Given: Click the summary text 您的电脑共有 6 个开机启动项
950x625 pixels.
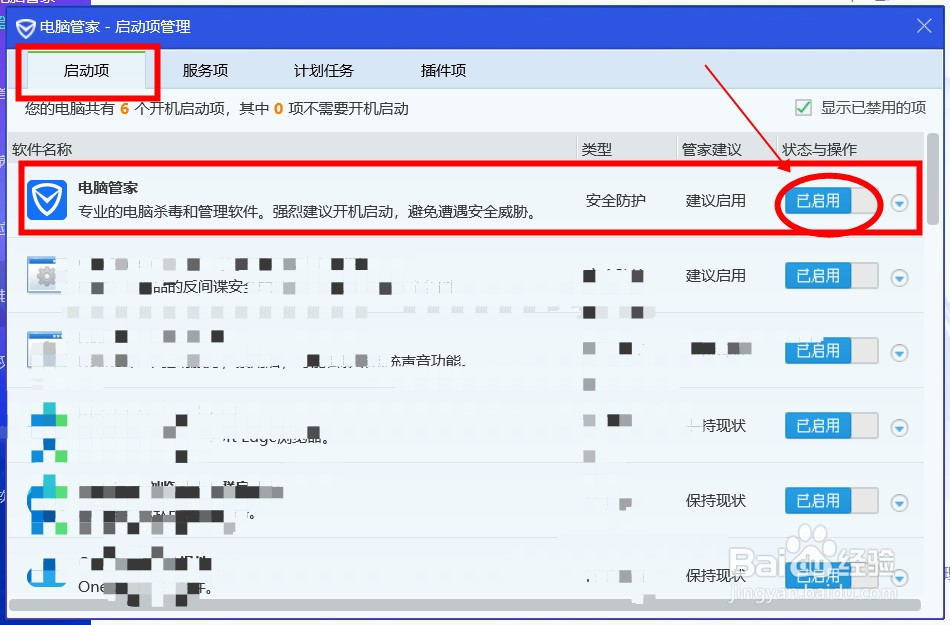Looking at the screenshot, I should [x=216, y=108].
